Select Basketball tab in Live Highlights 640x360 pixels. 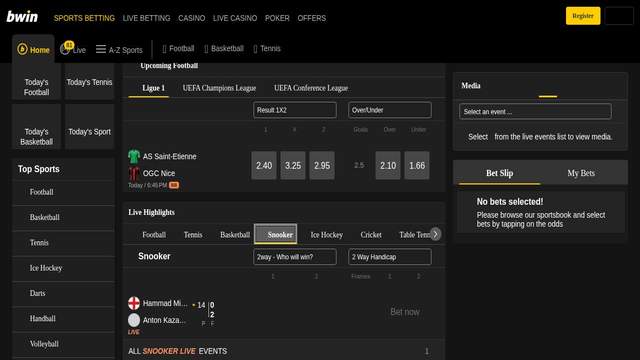click(x=235, y=235)
